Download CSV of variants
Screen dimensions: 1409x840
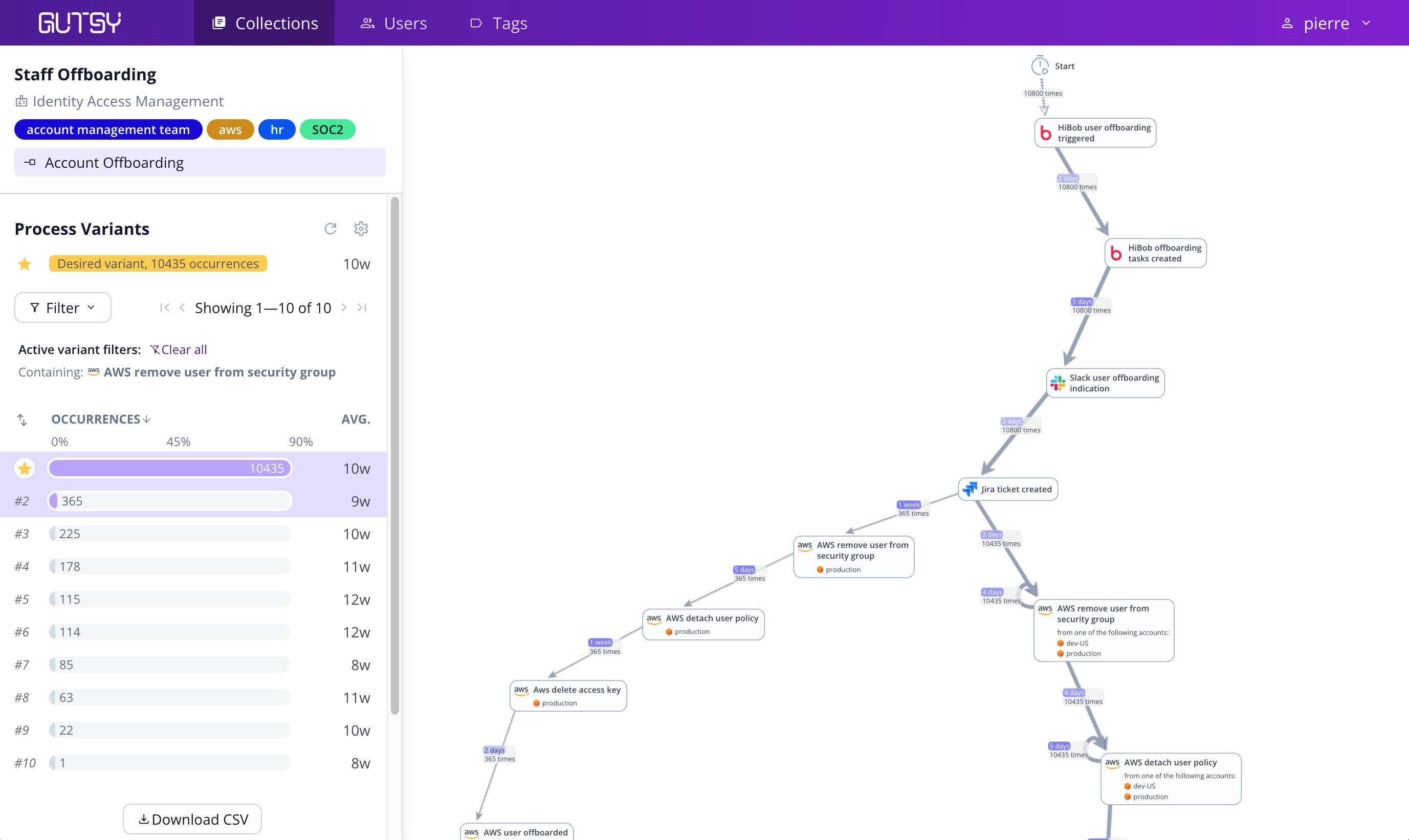pyautogui.click(x=192, y=819)
